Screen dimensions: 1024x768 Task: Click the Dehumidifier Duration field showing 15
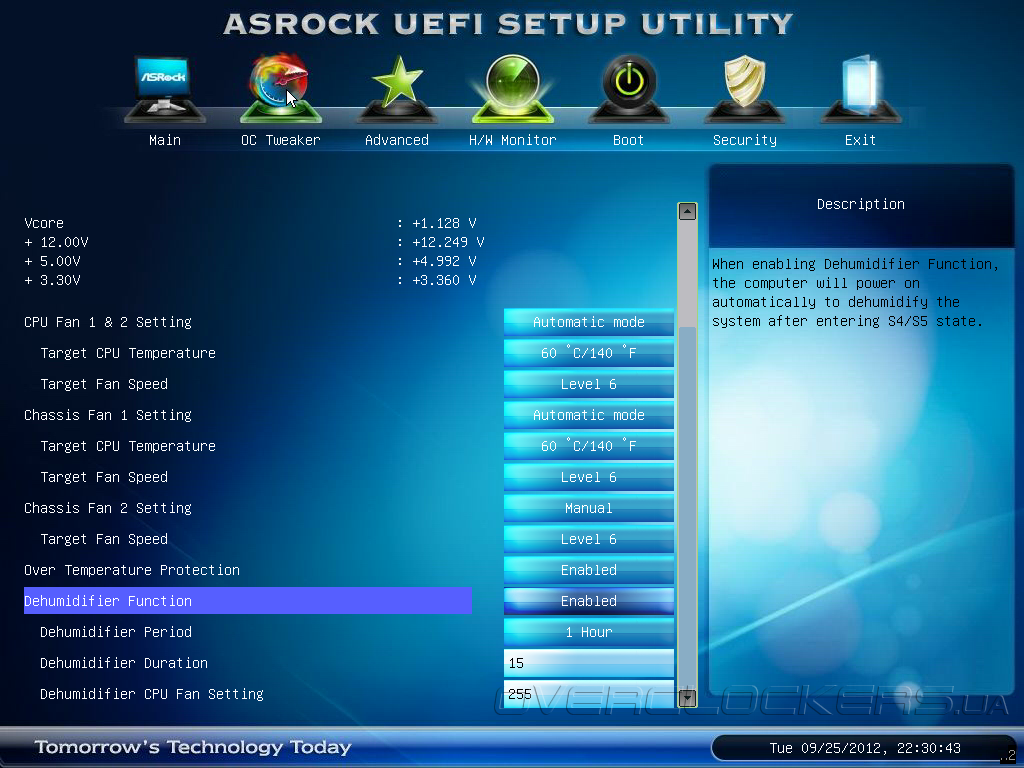pyautogui.click(x=588, y=663)
